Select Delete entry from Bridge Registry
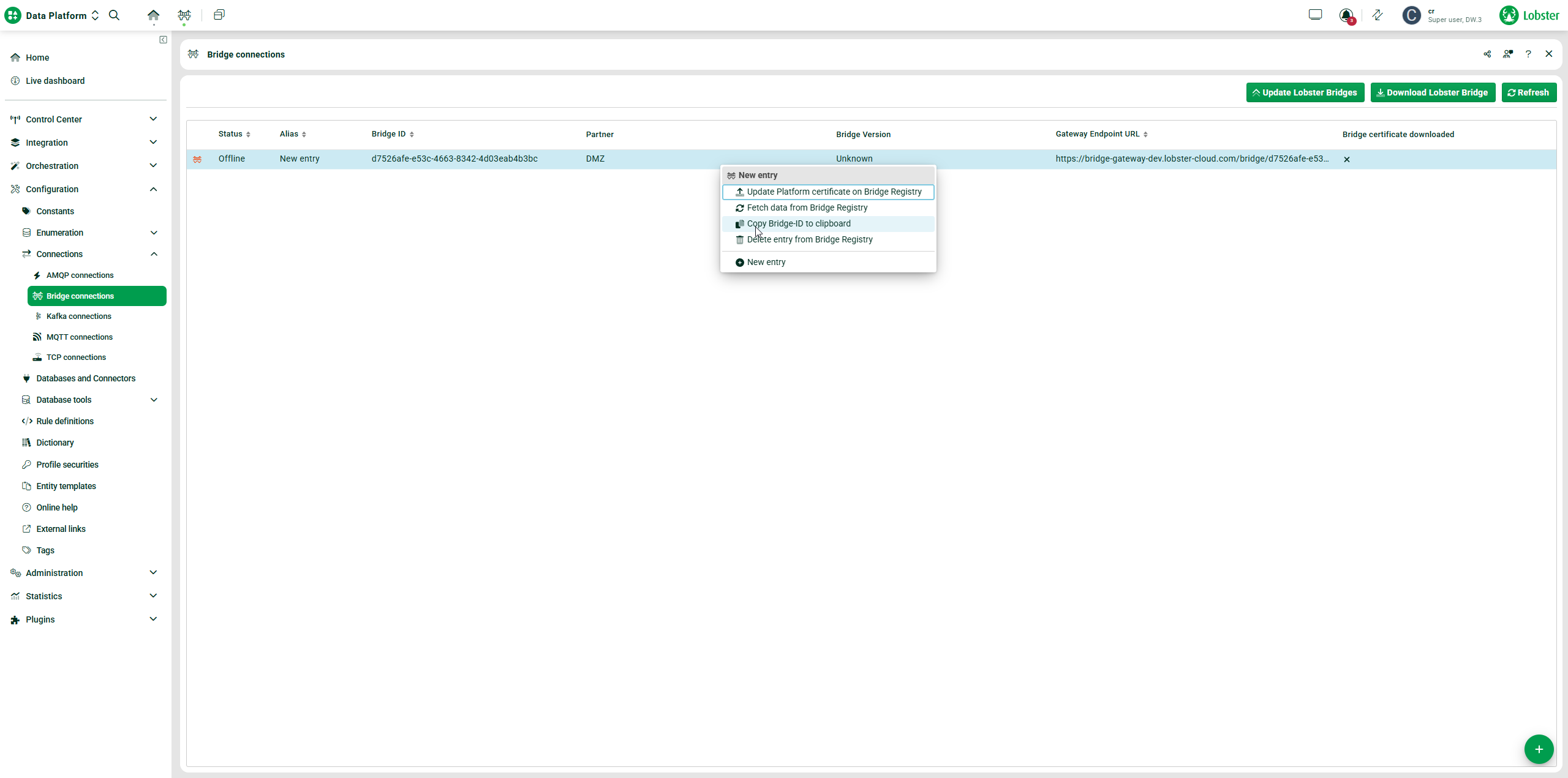1568x778 pixels. click(809, 239)
